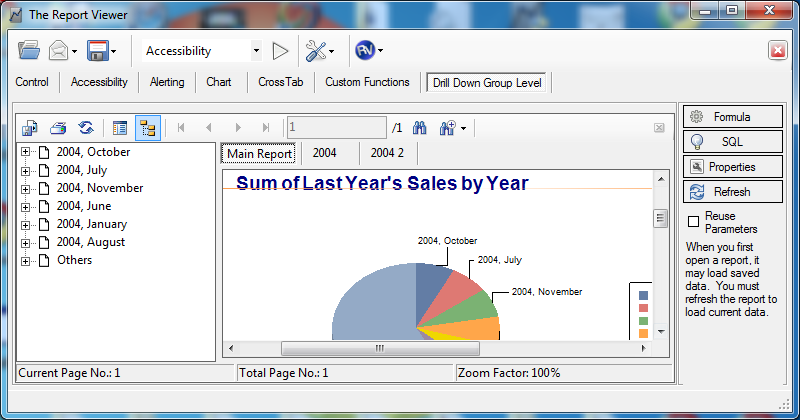Viewport: 800px width, 420px height.
Task: Select Drill Down Group Level tab
Action: (487, 83)
